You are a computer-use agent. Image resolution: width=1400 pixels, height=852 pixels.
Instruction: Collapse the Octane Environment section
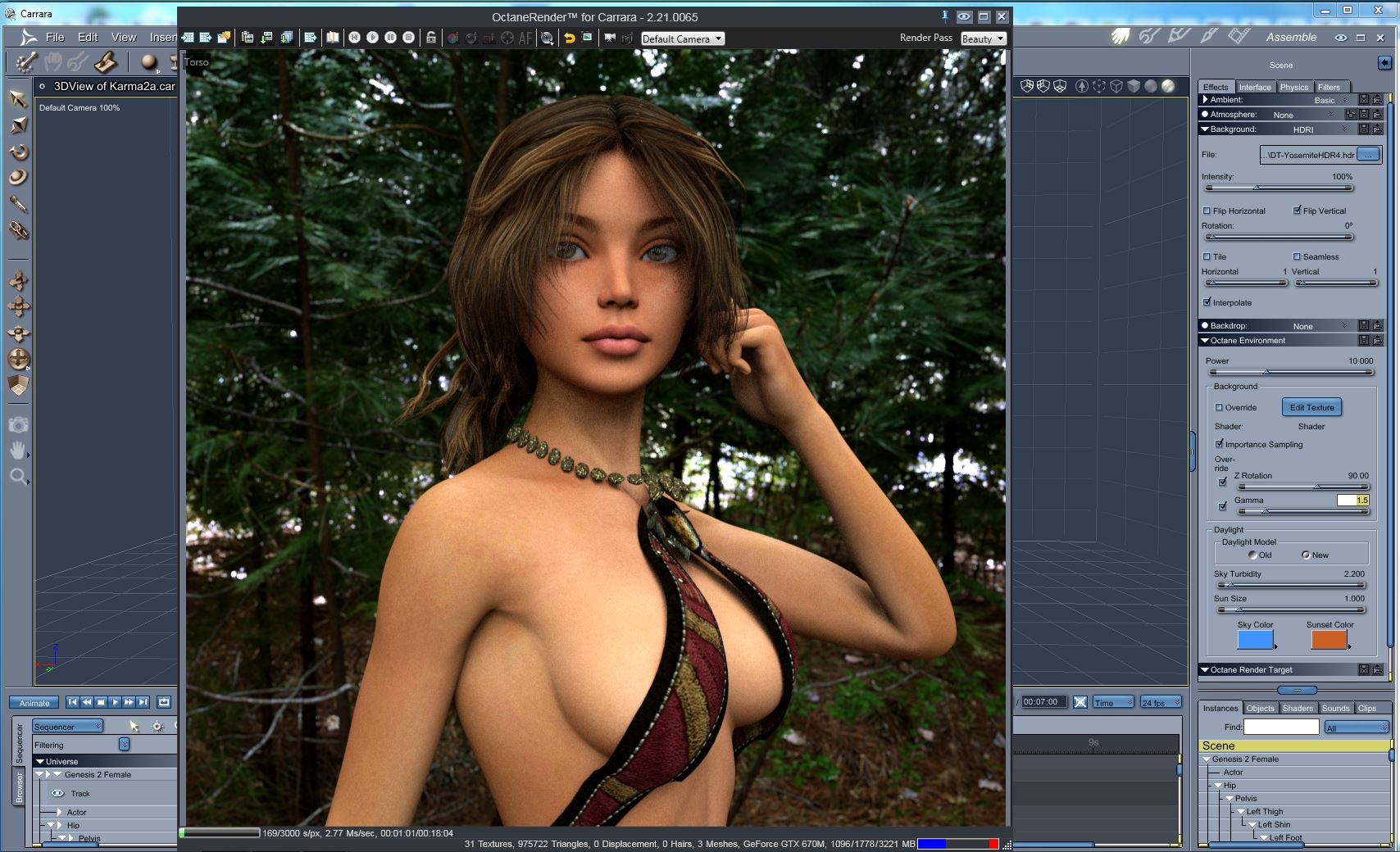click(x=1205, y=341)
